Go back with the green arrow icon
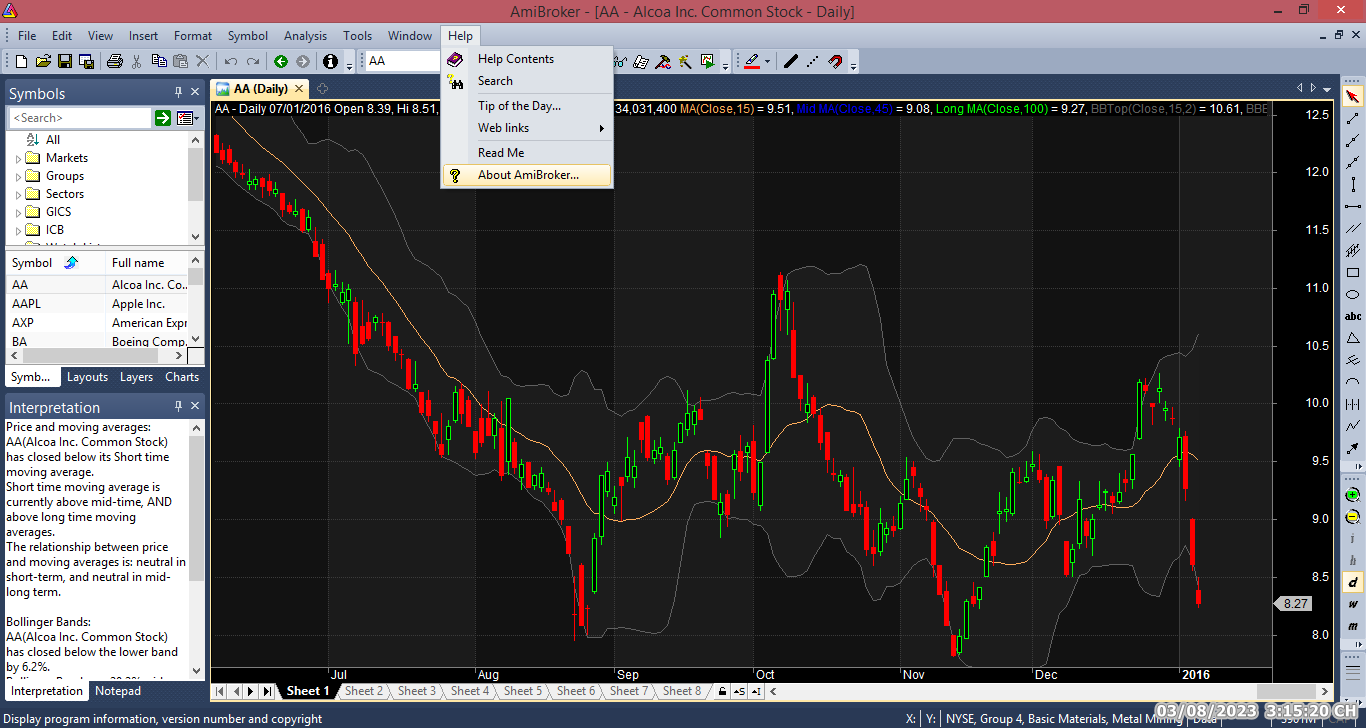This screenshot has height=728, width=1366. point(281,61)
